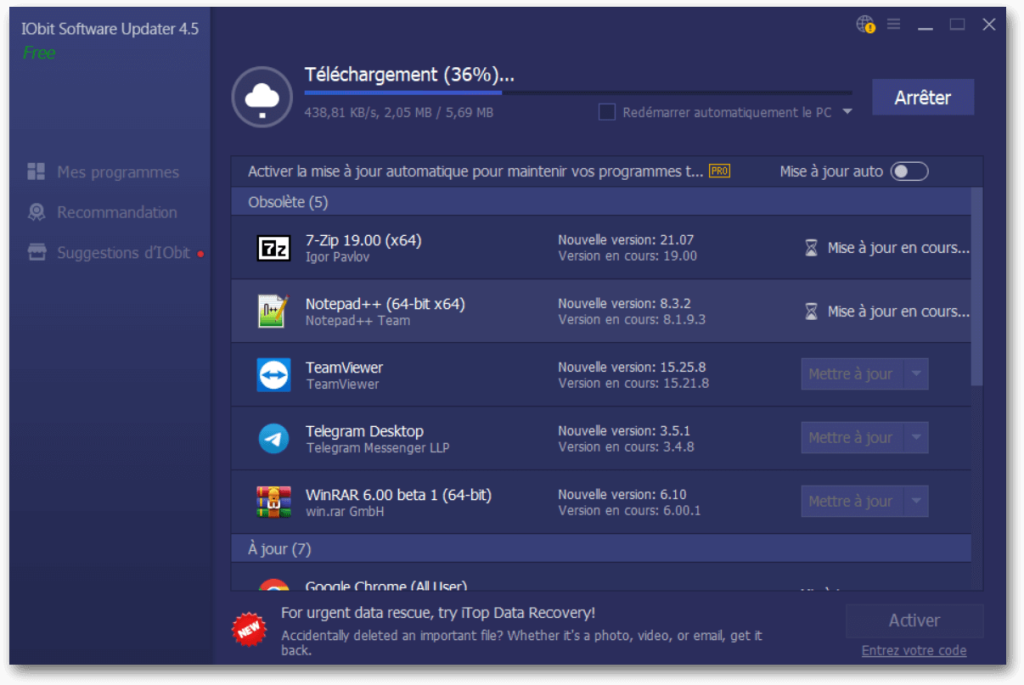This screenshot has height=685, width=1024.
Task: Expand the Redémarrer automatiquement options arrow
Action: point(847,112)
